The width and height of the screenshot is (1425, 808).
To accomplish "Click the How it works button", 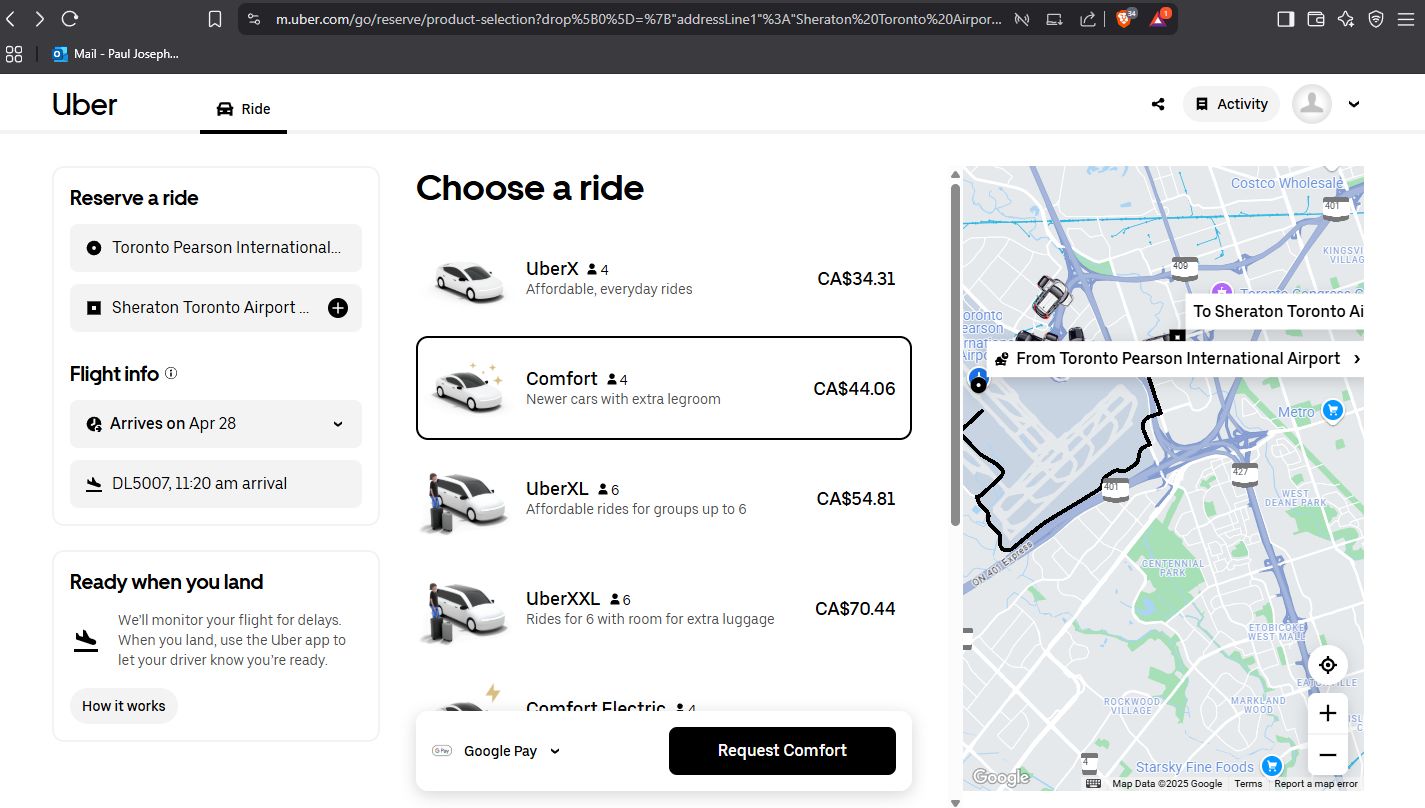I will (124, 706).
